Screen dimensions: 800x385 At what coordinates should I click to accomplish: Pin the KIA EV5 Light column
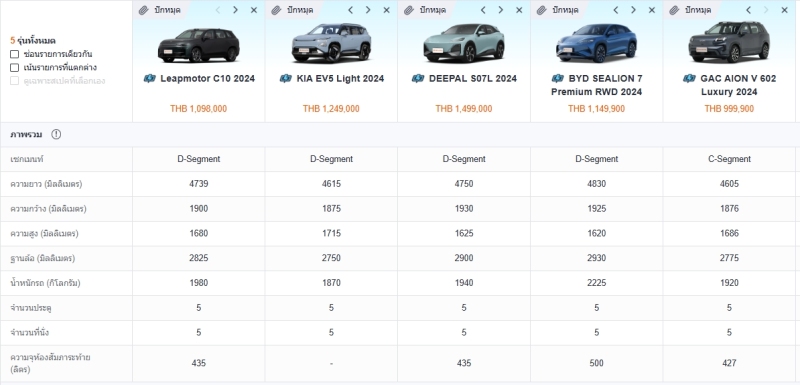coord(293,10)
